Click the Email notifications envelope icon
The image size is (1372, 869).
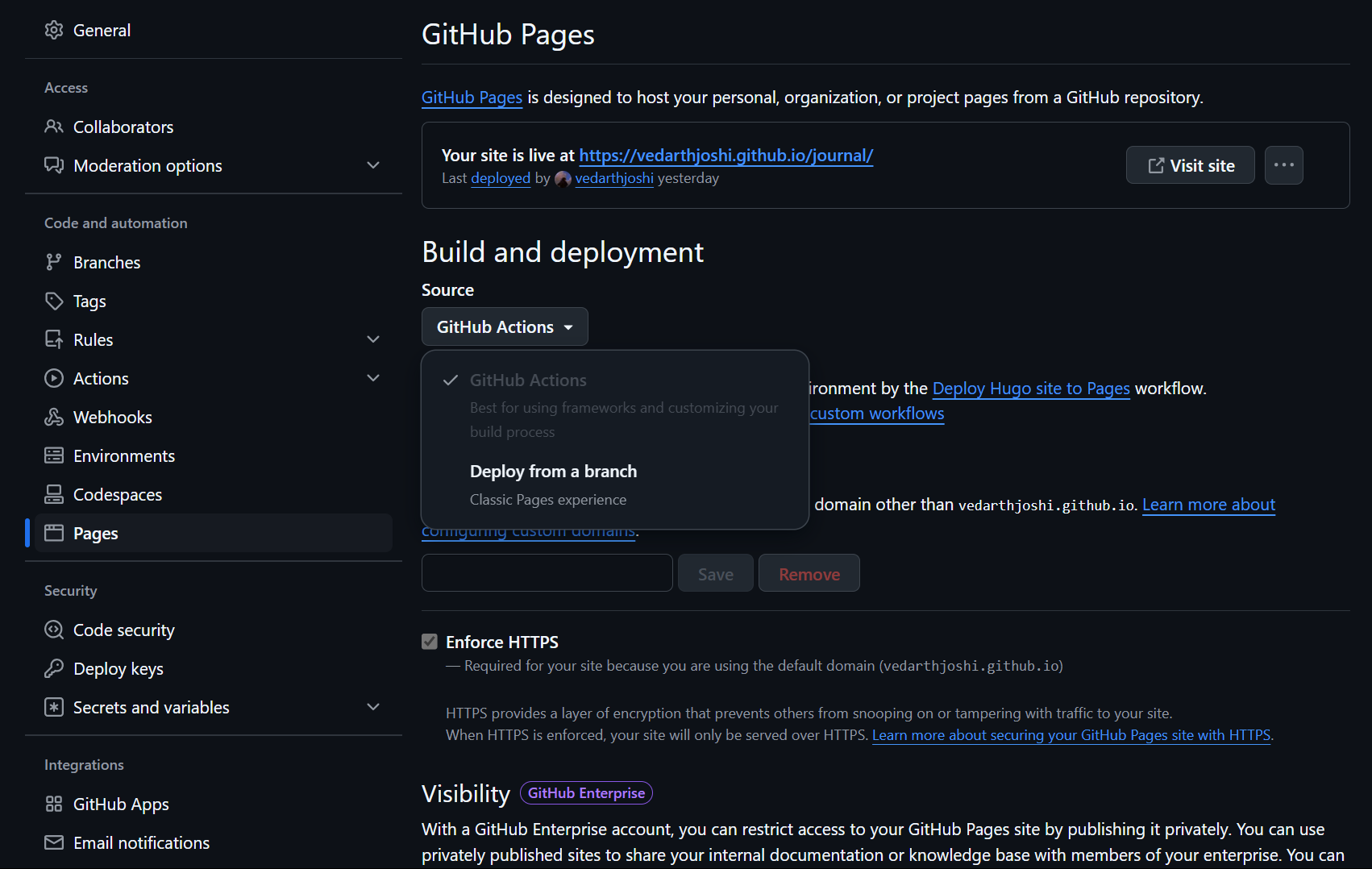54,842
